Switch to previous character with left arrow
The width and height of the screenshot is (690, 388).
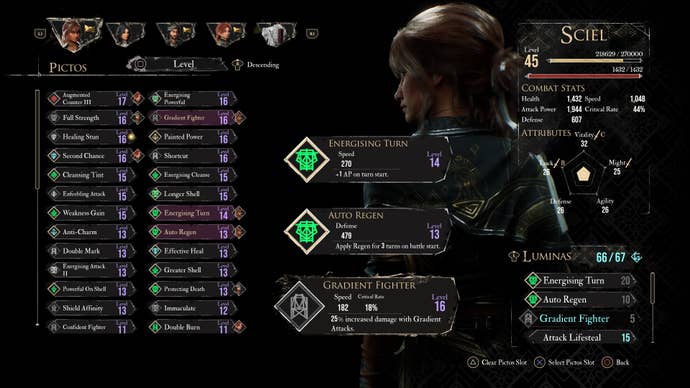click(40, 33)
